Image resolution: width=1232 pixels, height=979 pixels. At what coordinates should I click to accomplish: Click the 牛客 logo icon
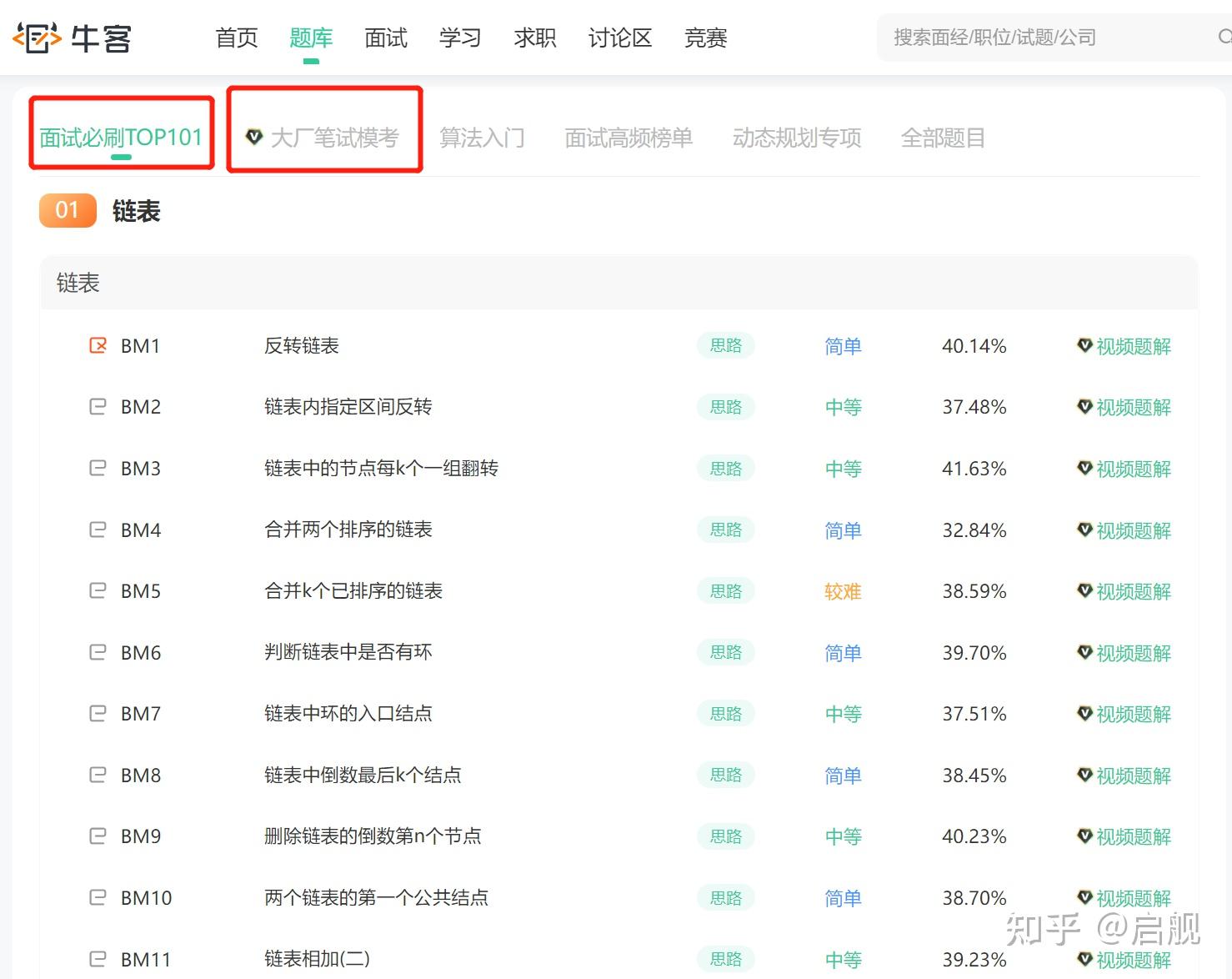pyautogui.click(x=38, y=38)
